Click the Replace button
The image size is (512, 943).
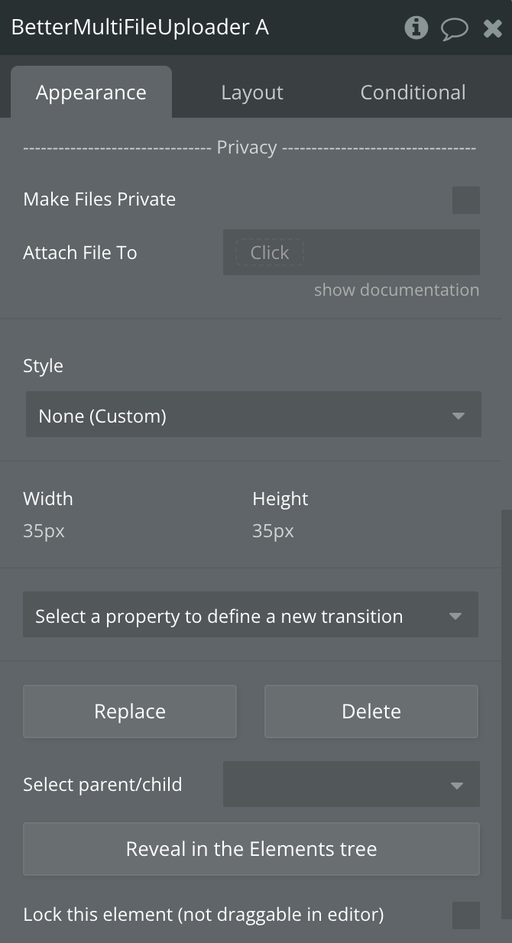130,711
